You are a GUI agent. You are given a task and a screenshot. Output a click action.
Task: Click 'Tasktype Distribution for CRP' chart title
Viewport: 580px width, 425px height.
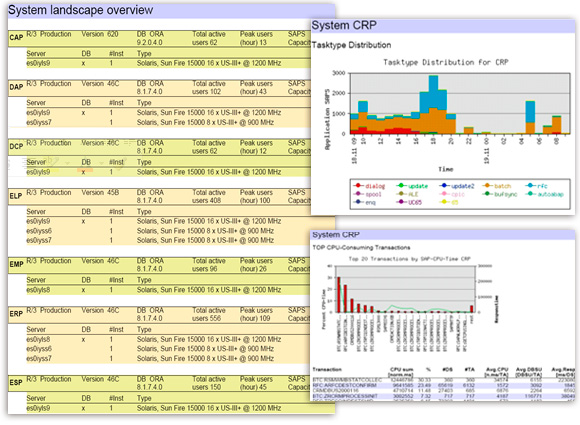coord(446,62)
